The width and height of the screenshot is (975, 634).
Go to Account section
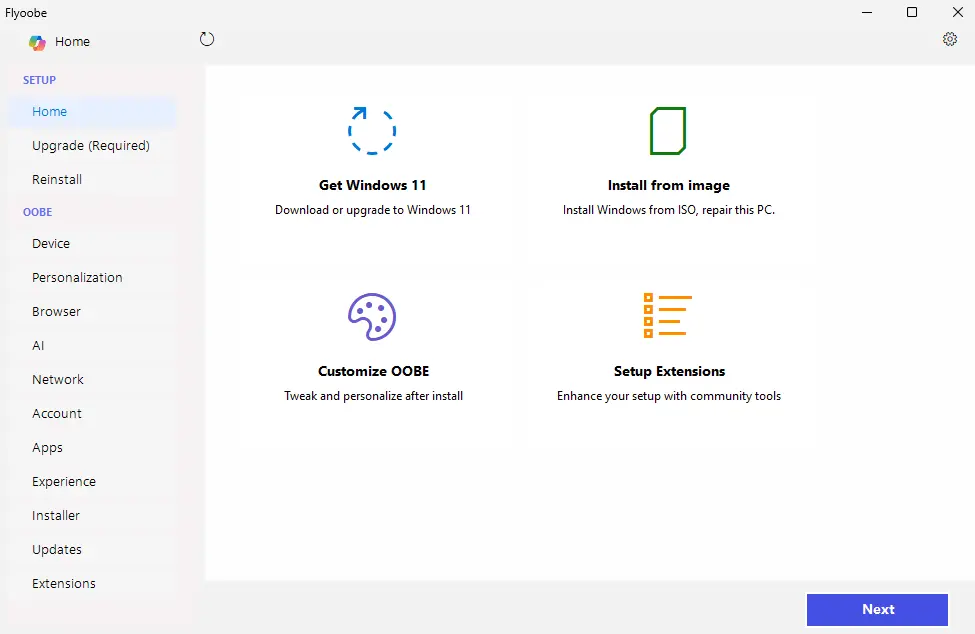[x=92, y=413]
